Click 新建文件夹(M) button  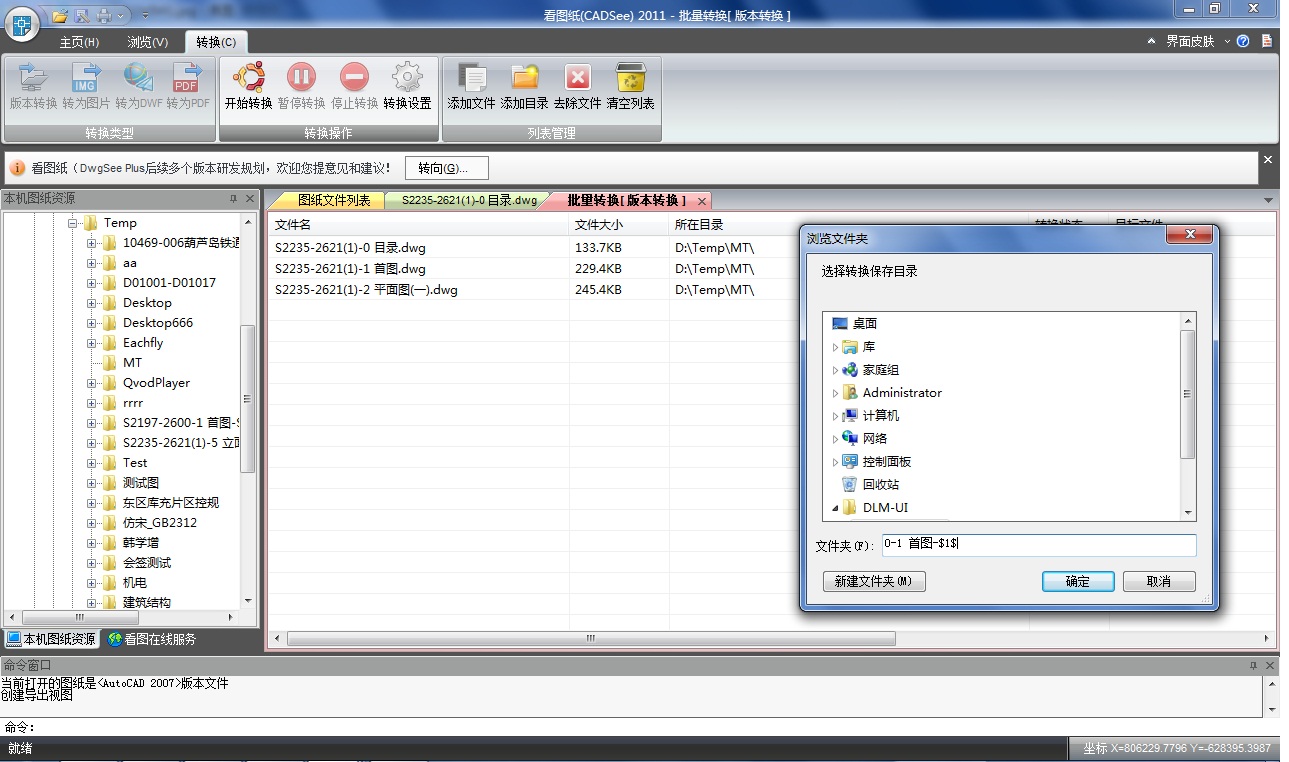(874, 581)
